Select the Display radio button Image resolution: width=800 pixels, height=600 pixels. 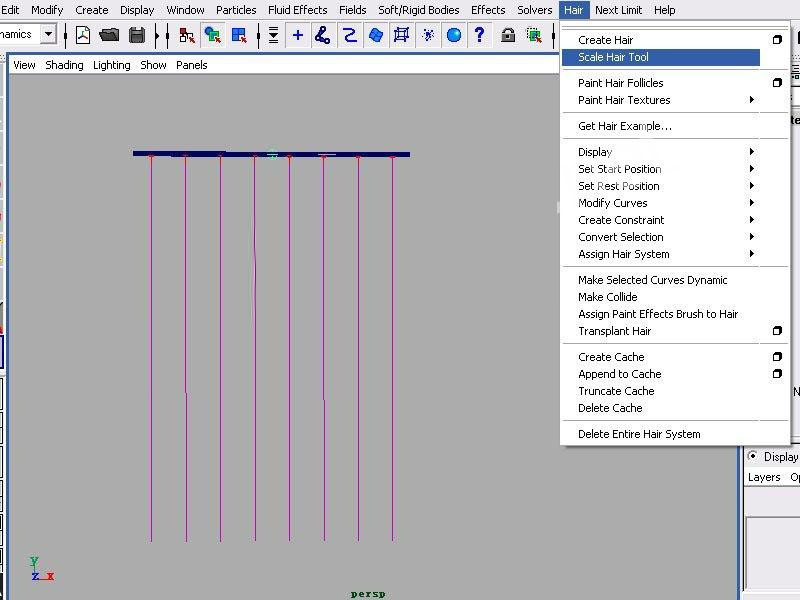point(753,456)
